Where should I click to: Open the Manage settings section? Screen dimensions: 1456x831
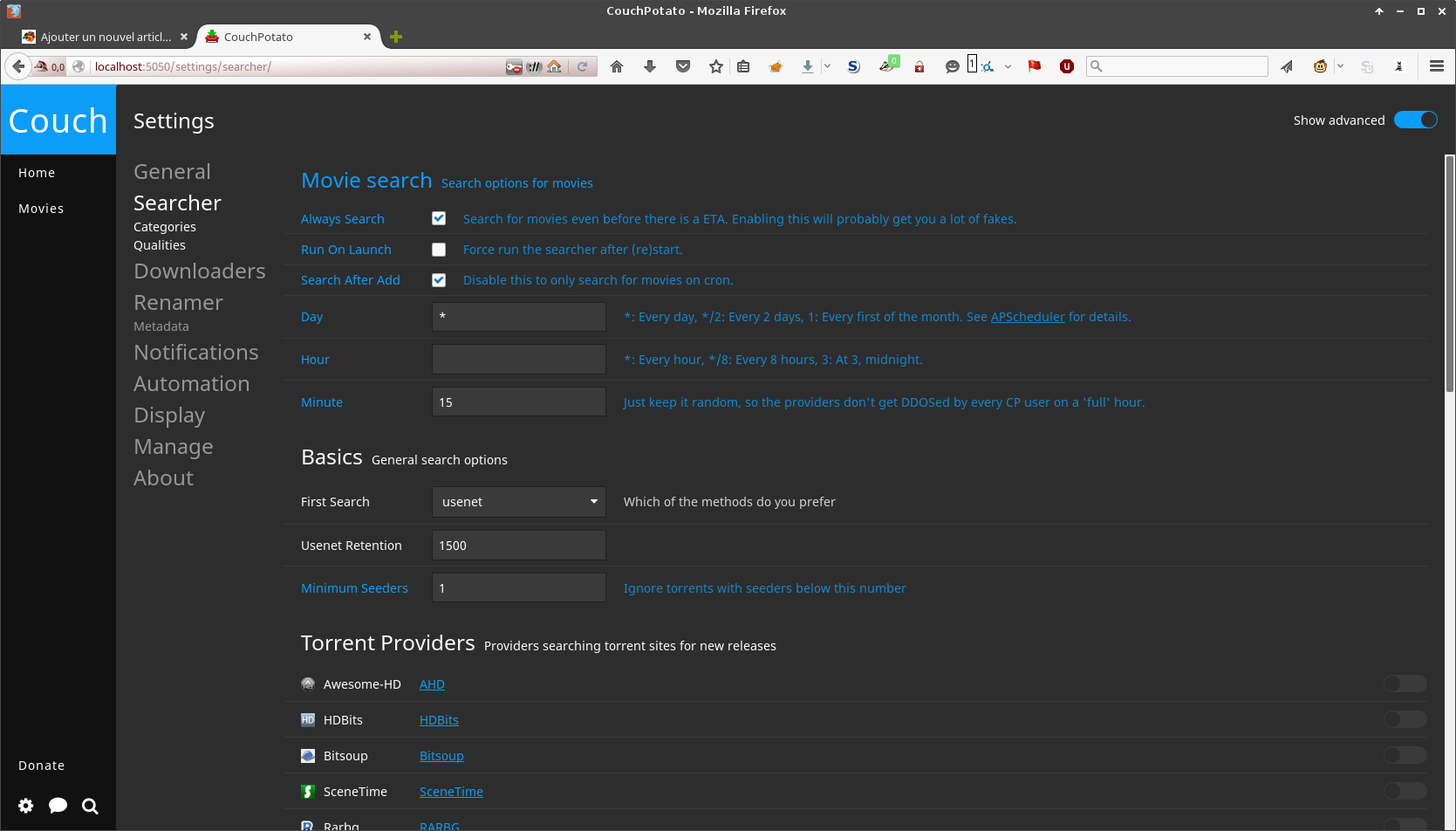coord(174,447)
